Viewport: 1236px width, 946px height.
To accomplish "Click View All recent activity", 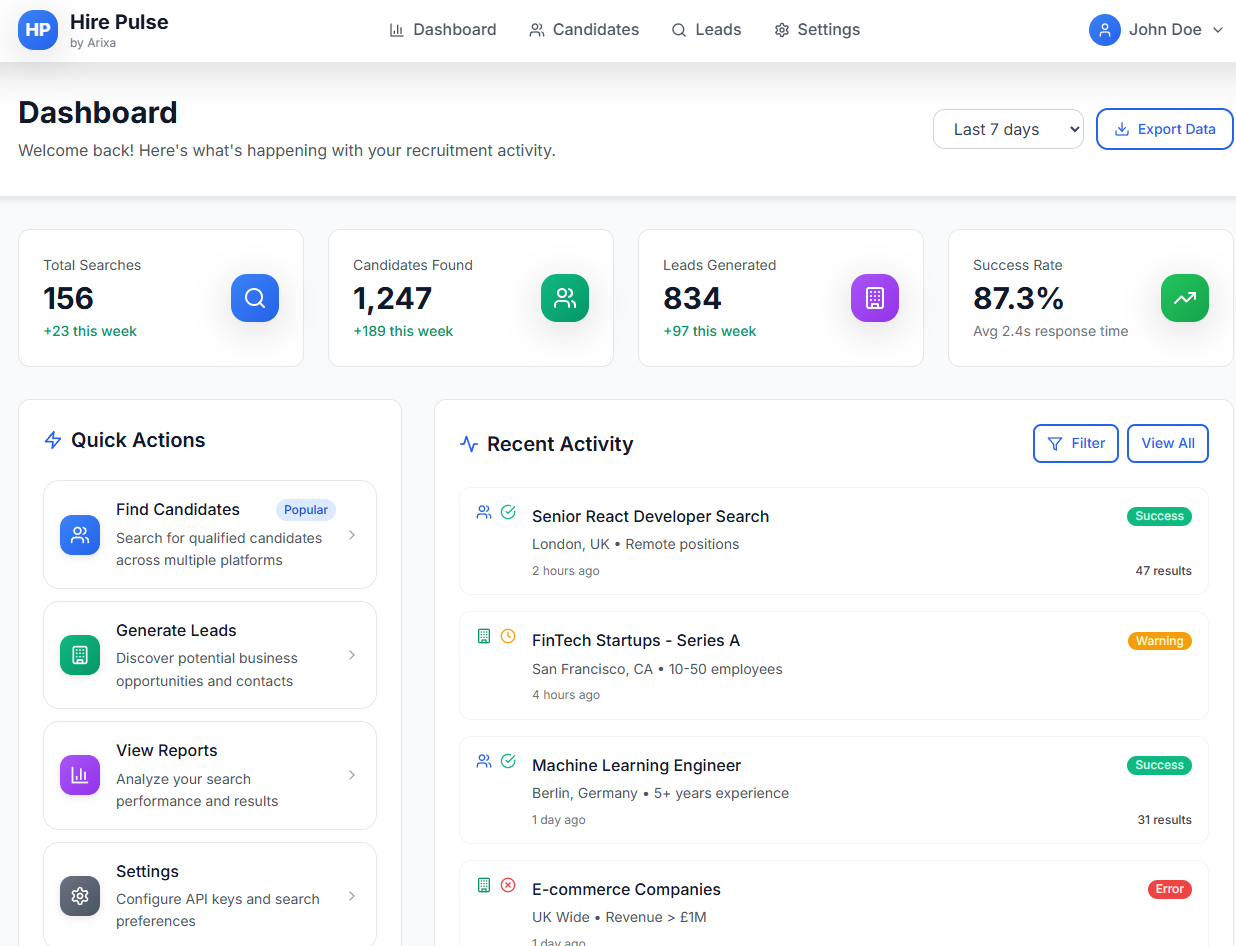I will 1167,443.
